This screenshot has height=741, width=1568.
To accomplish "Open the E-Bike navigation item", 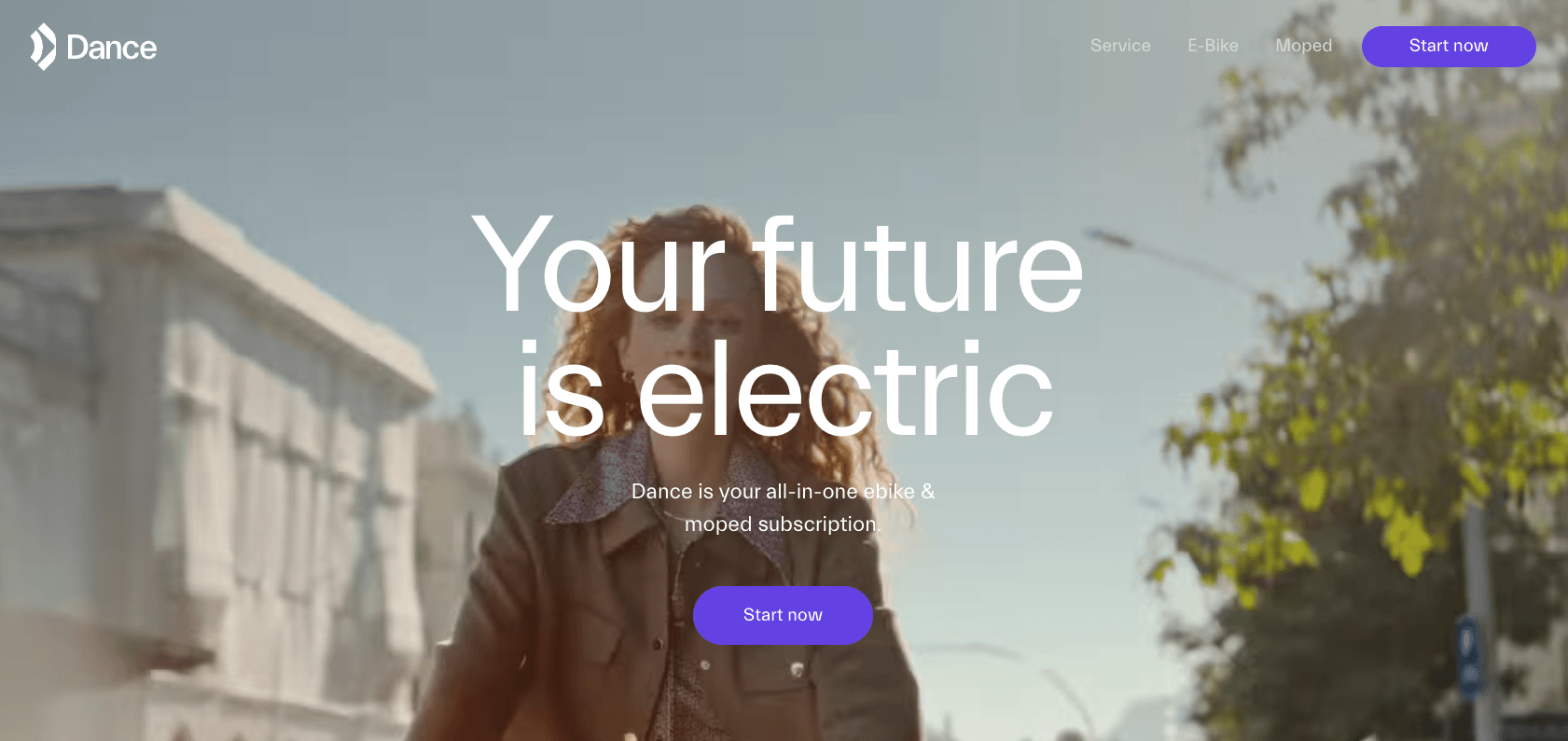I will click(1213, 46).
